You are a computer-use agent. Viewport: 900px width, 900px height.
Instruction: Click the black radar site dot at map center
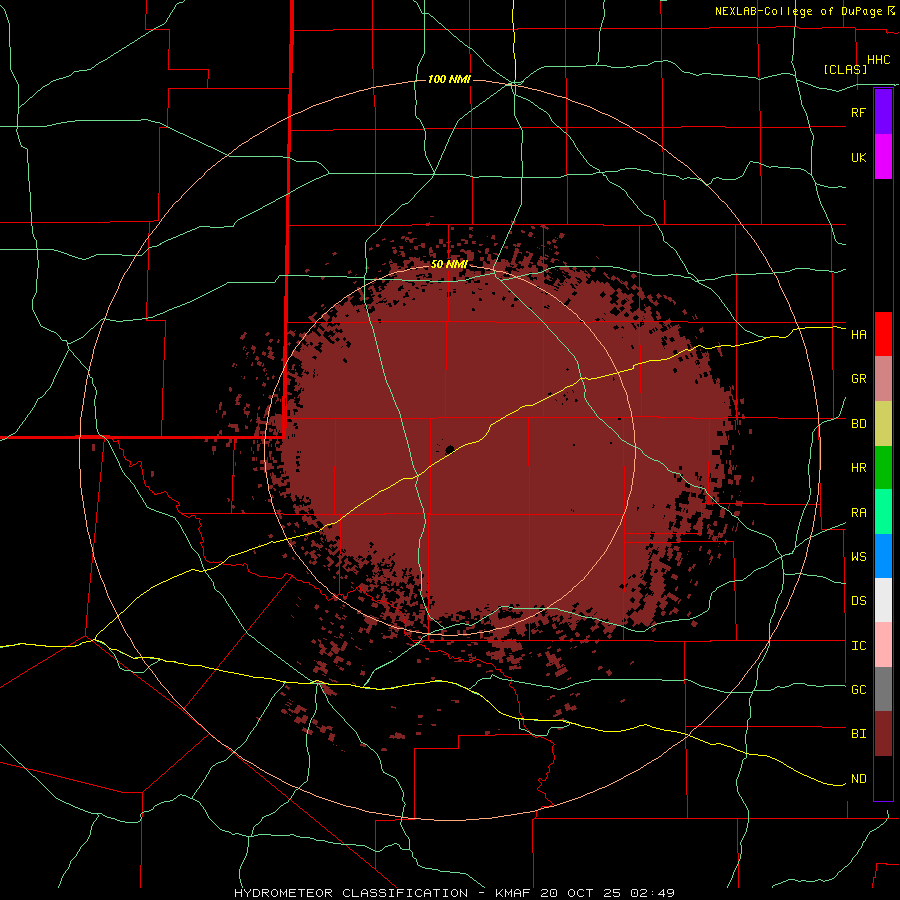pyautogui.click(x=450, y=449)
